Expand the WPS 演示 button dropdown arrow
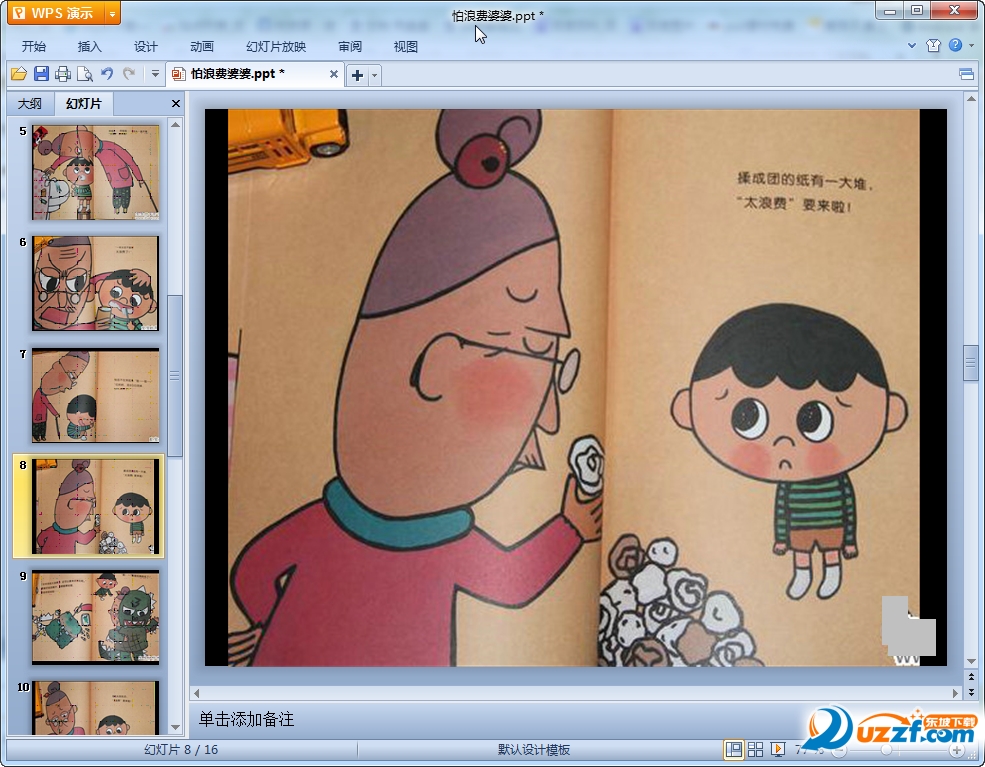 click(112, 13)
